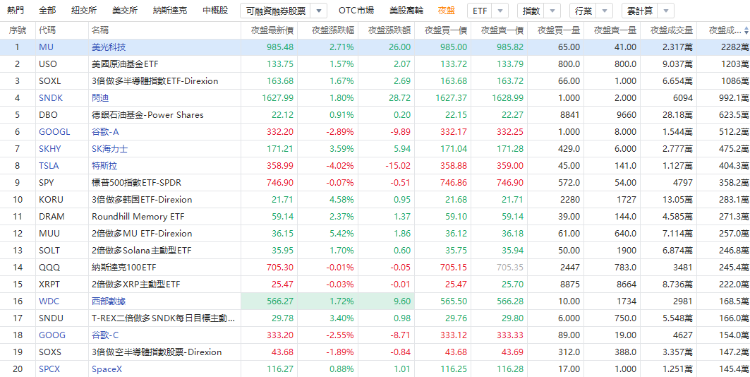
Task: Open the MU stock code link
Action: 44,47
